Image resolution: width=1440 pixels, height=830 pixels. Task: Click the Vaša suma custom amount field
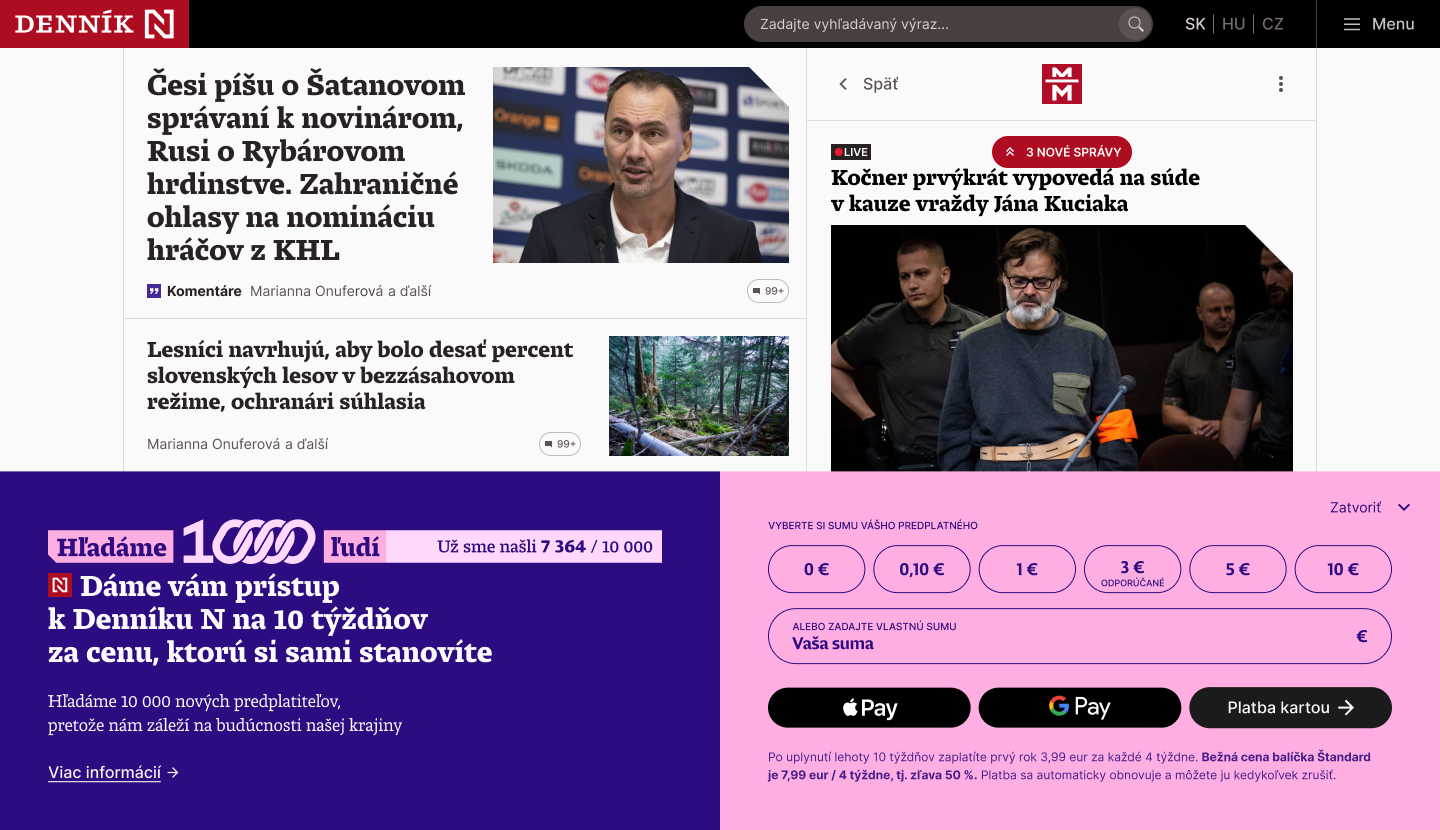tap(1080, 636)
